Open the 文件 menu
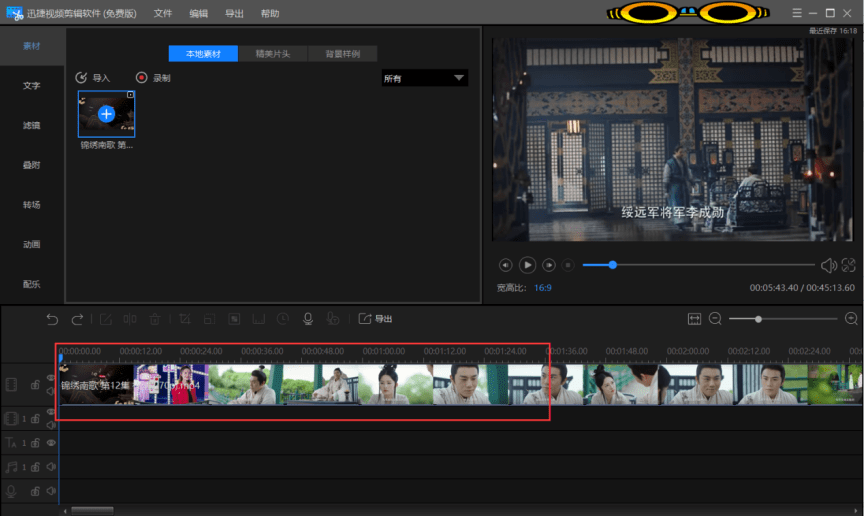864x516 pixels. coord(163,14)
